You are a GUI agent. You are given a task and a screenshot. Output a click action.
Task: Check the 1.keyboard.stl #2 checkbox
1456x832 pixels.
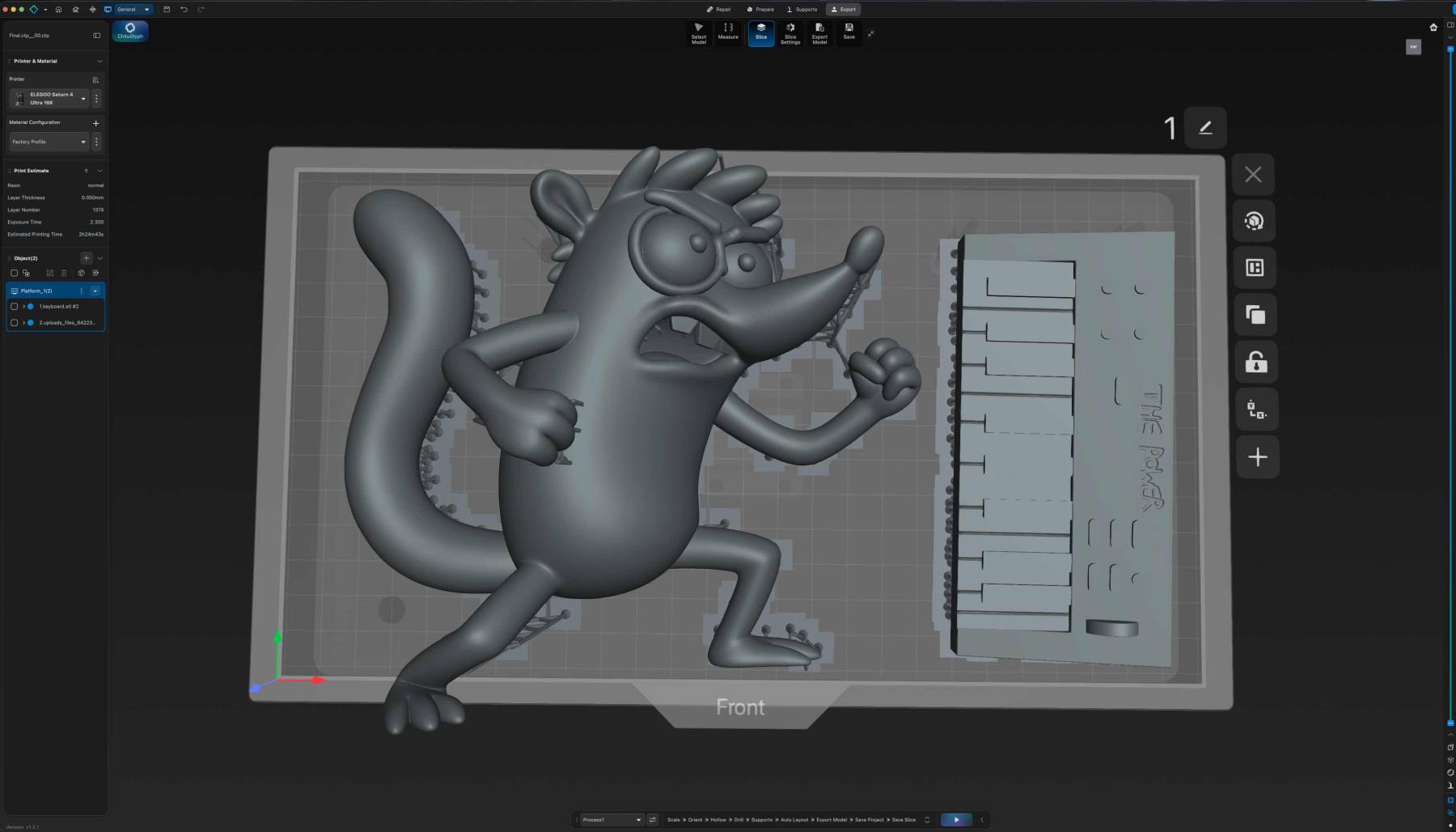pyautogui.click(x=14, y=307)
